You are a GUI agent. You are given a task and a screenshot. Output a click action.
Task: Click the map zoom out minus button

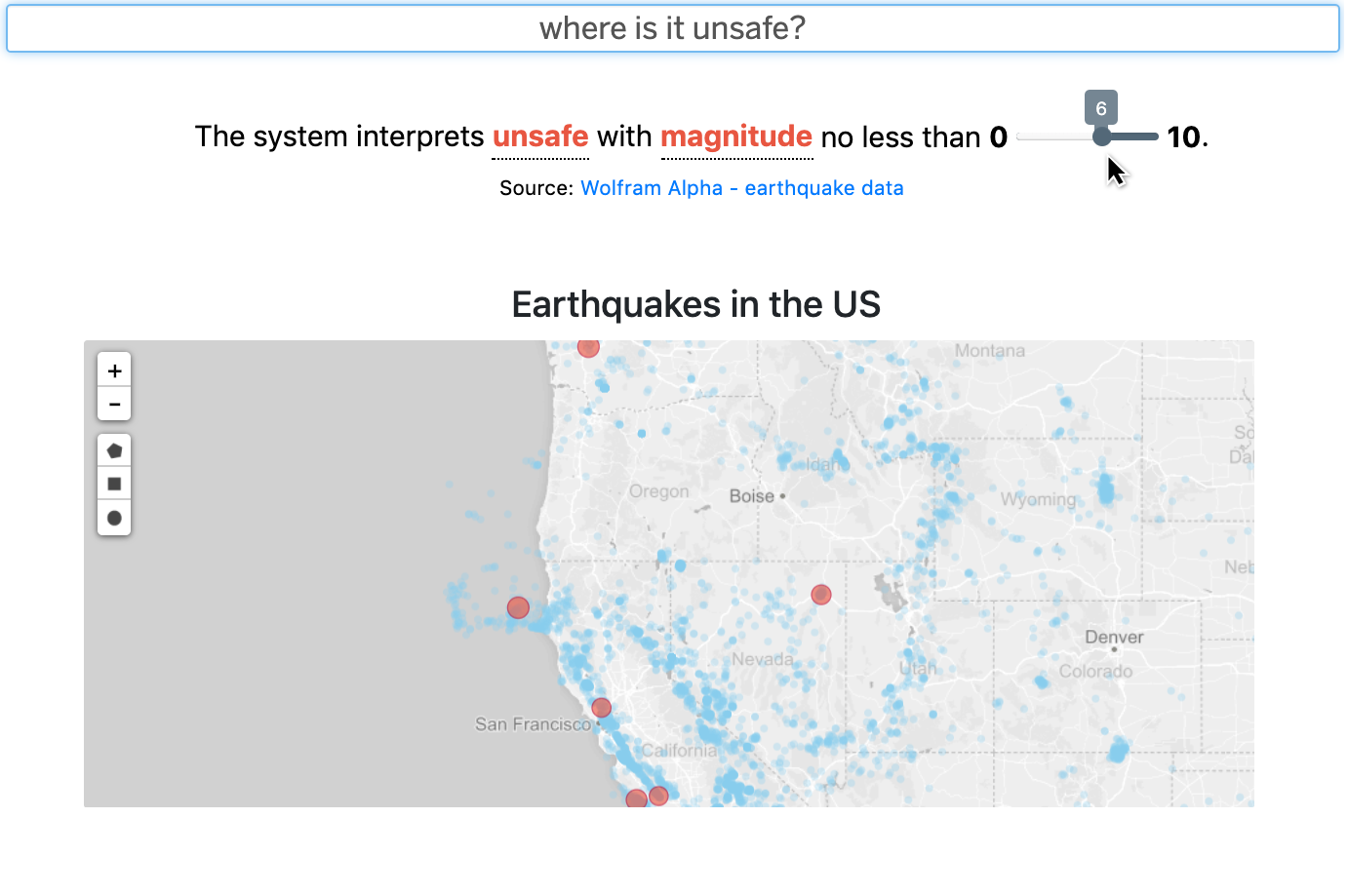coord(114,404)
